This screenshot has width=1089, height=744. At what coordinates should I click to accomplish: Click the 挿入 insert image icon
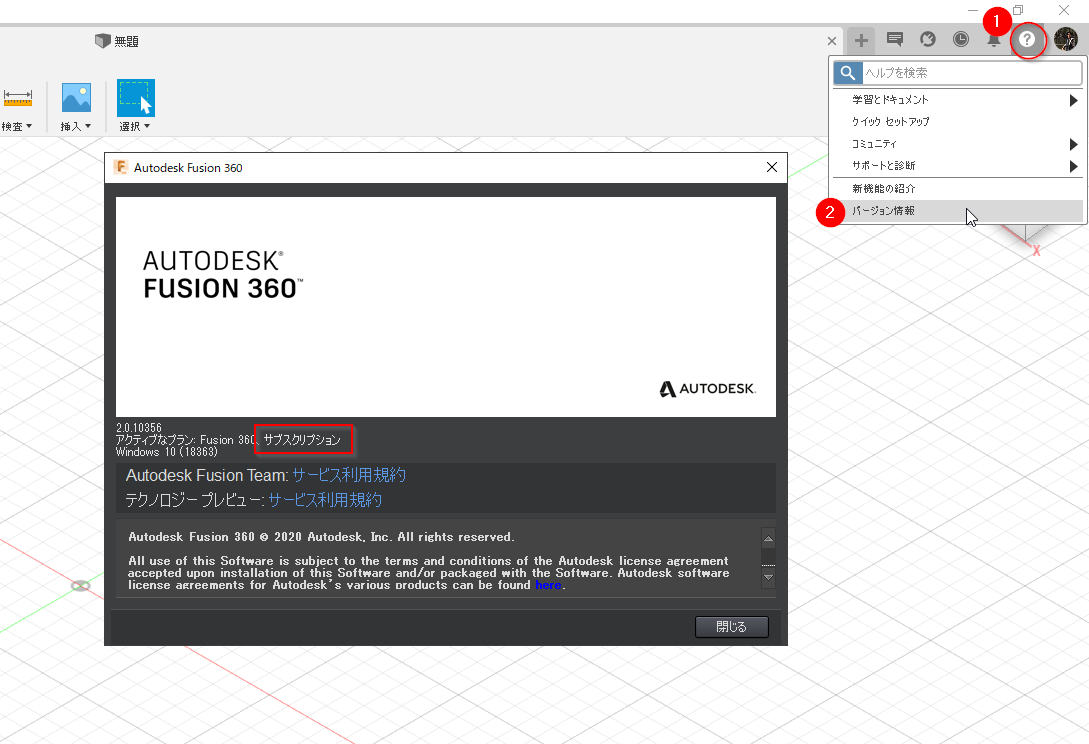[x=76, y=97]
